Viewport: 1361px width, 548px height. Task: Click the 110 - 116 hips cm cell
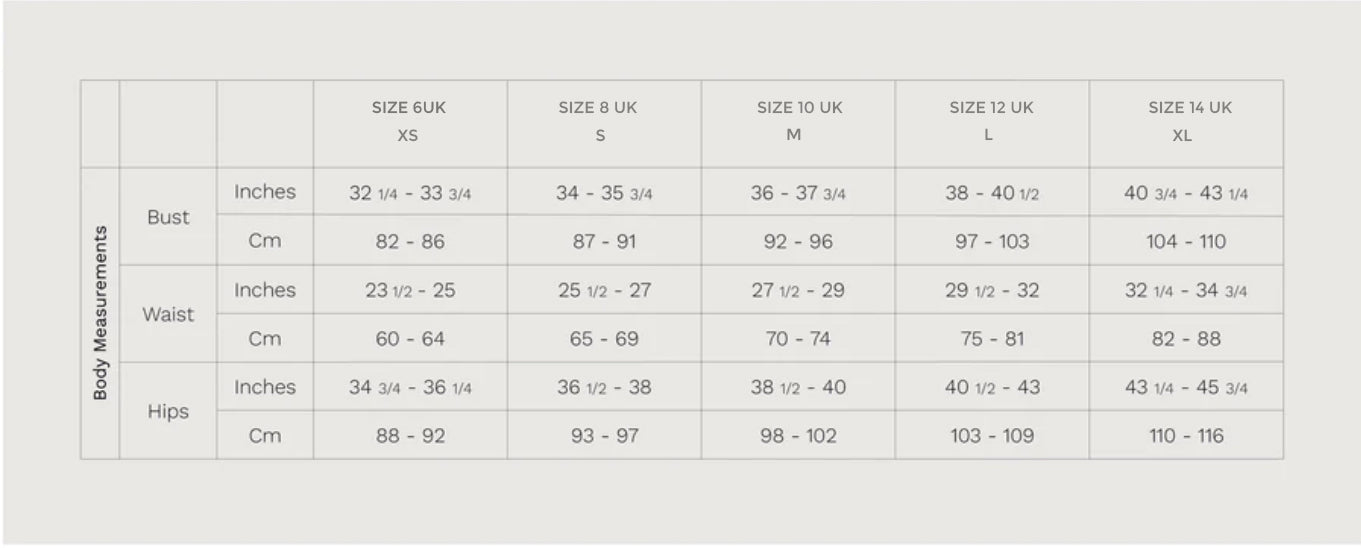coord(1186,436)
